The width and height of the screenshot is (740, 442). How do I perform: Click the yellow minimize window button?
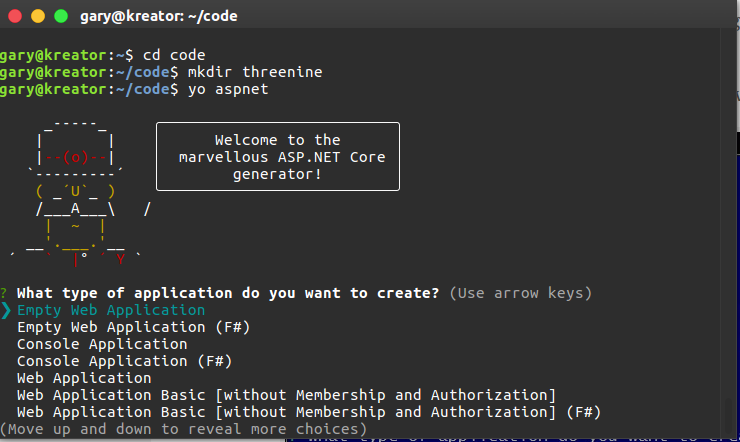coord(38,16)
